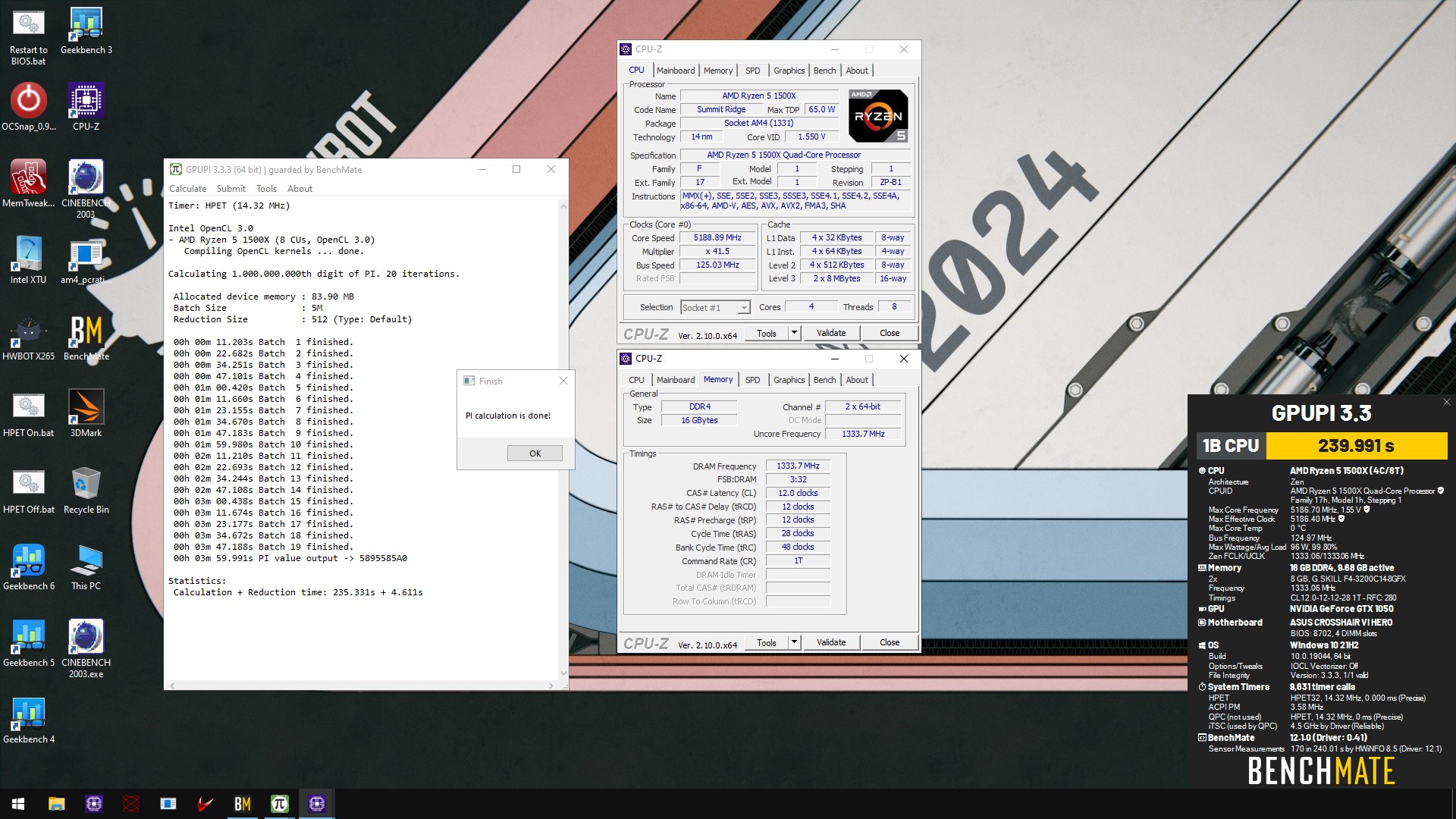
Task: Open the CINEBENCH 2003.exe desktop icon
Action: point(86,648)
